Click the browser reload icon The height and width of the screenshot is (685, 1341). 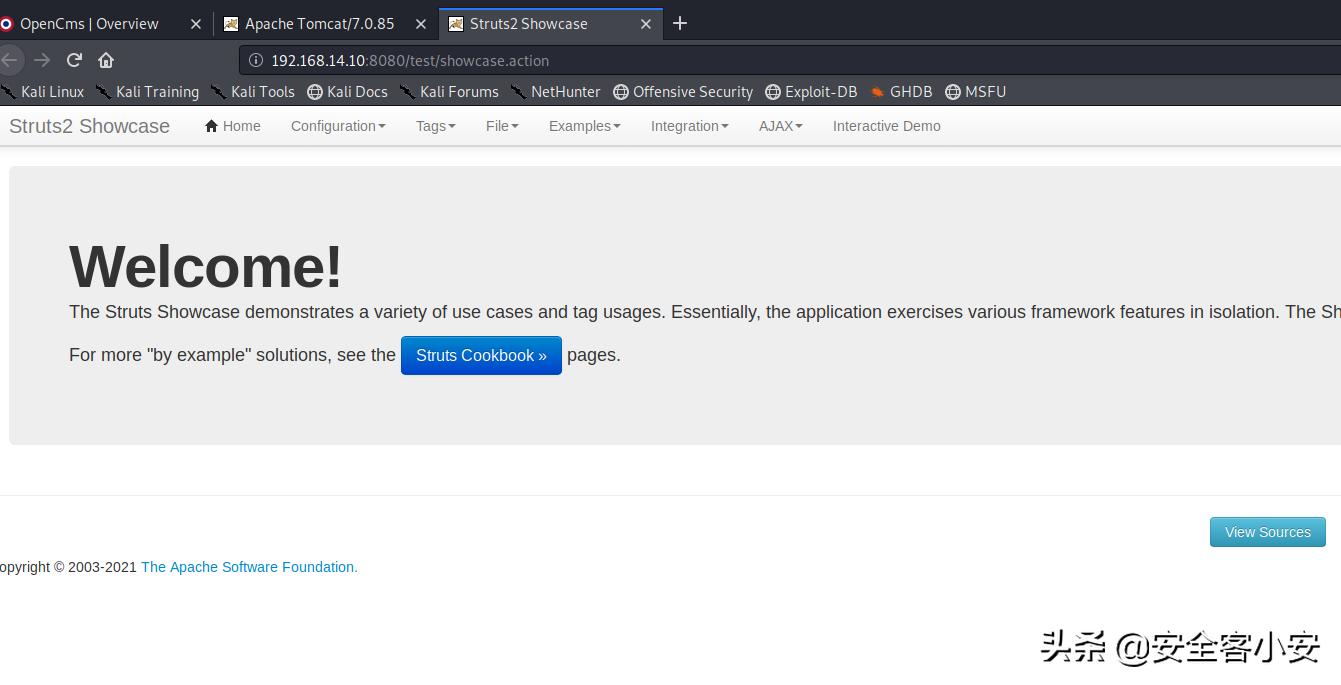(74, 60)
